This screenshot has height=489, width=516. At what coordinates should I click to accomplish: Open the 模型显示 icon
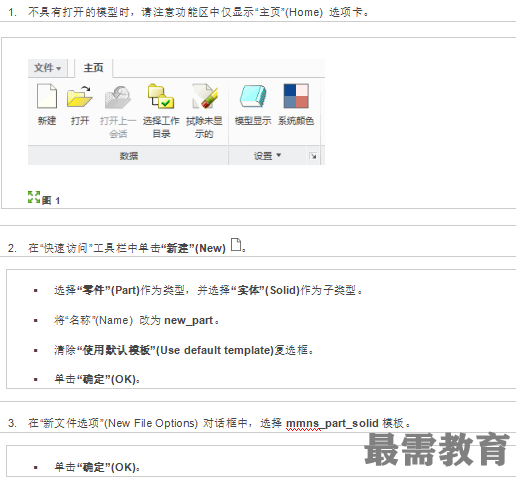point(253,96)
